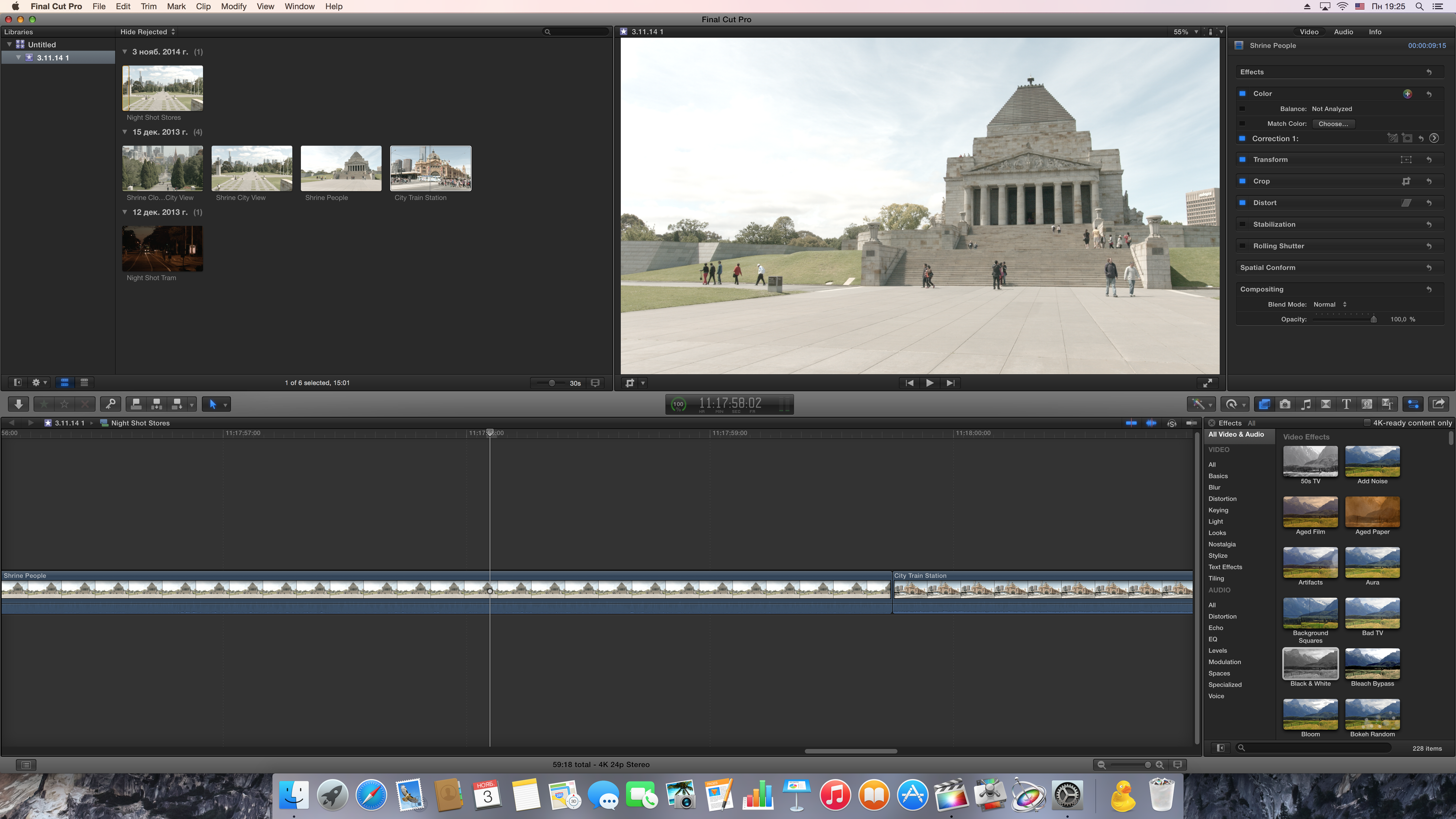The height and width of the screenshot is (819, 1456).
Task: Enable 4K-ready content only checkbox
Action: tap(1367, 423)
